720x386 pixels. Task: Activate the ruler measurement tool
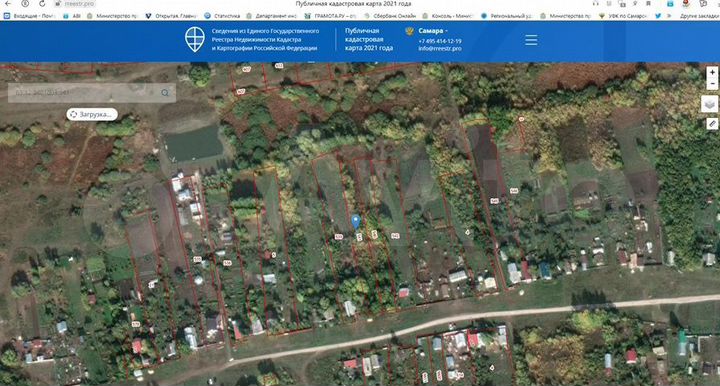click(x=712, y=123)
